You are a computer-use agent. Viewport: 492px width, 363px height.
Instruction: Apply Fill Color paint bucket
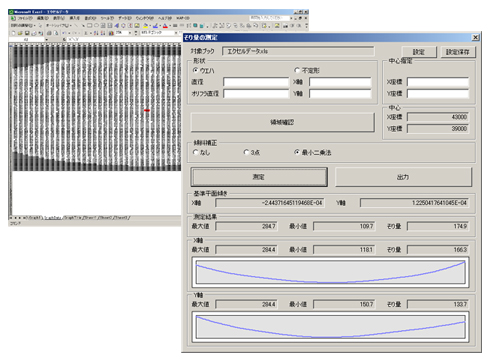pos(145,25)
